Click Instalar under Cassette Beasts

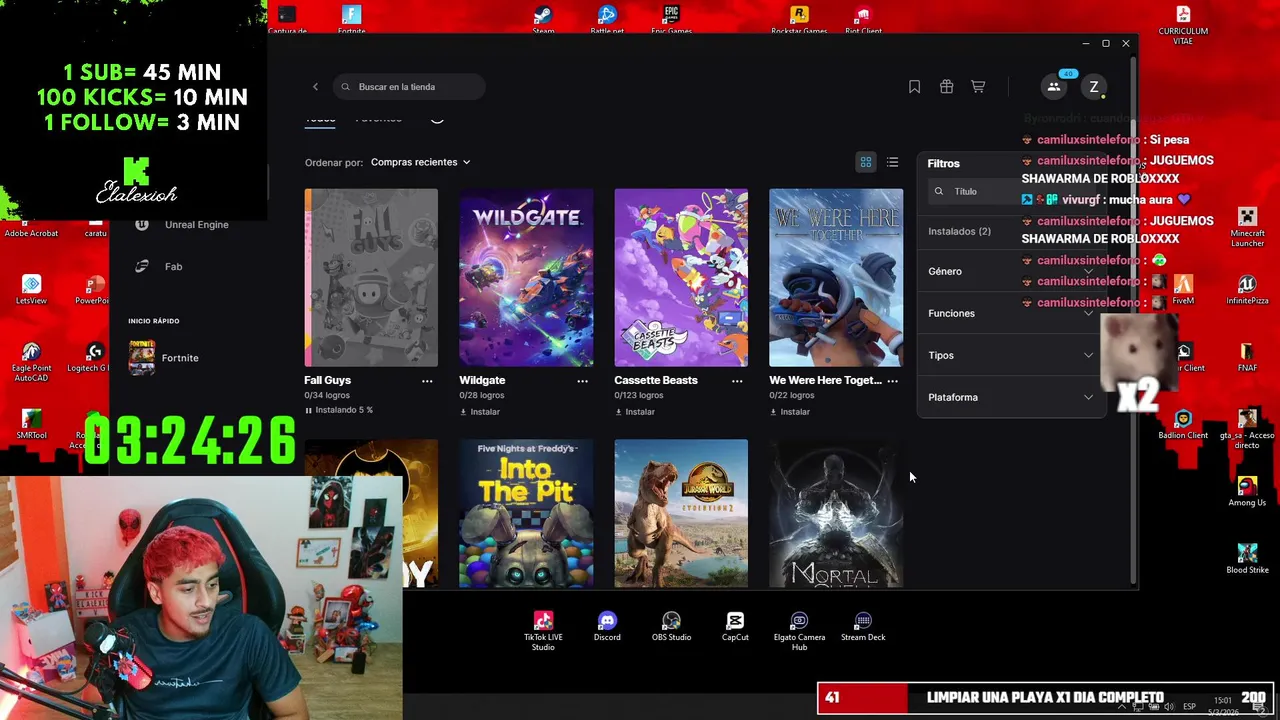[635, 412]
